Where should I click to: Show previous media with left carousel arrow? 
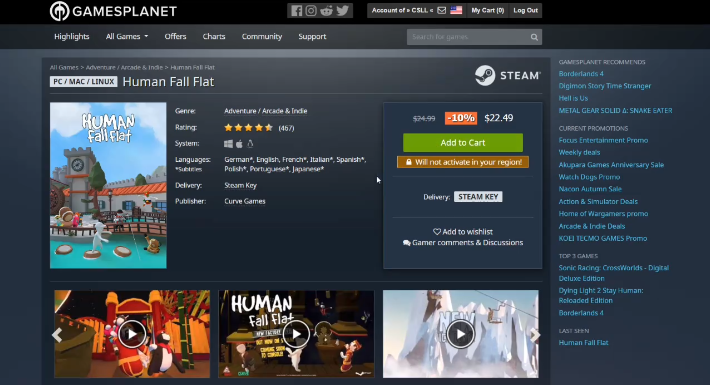(57, 335)
